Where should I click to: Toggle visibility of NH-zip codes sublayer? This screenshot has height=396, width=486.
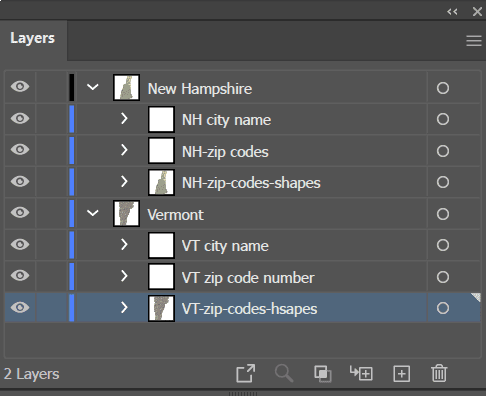pyautogui.click(x=20, y=150)
